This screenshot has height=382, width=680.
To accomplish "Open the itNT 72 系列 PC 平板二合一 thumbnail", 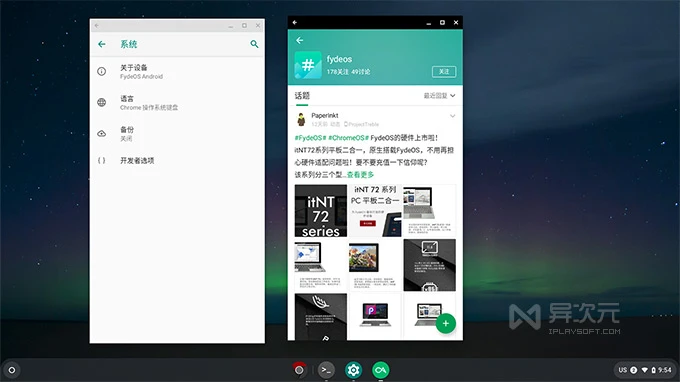I will [x=375, y=211].
